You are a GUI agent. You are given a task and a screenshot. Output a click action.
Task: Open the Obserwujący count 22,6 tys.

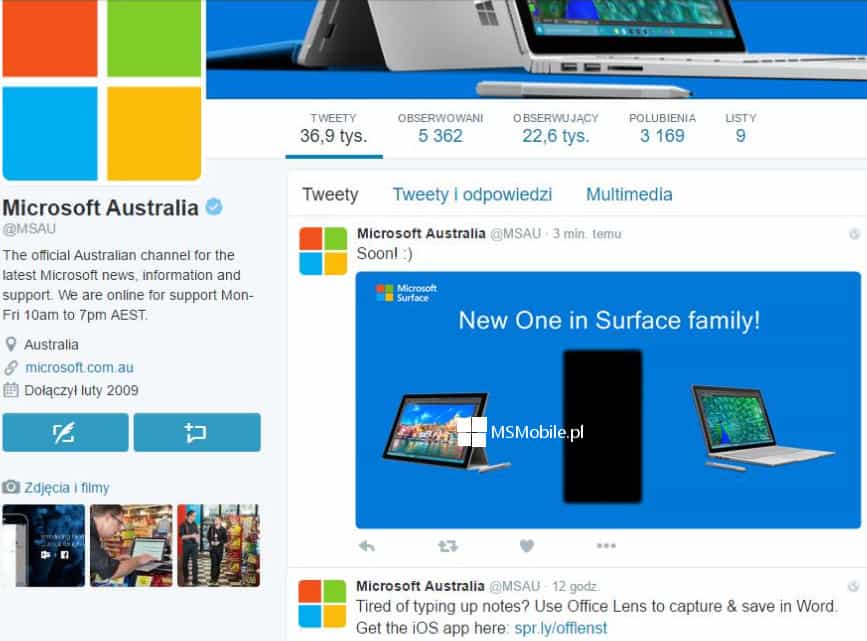tap(556, 128)
